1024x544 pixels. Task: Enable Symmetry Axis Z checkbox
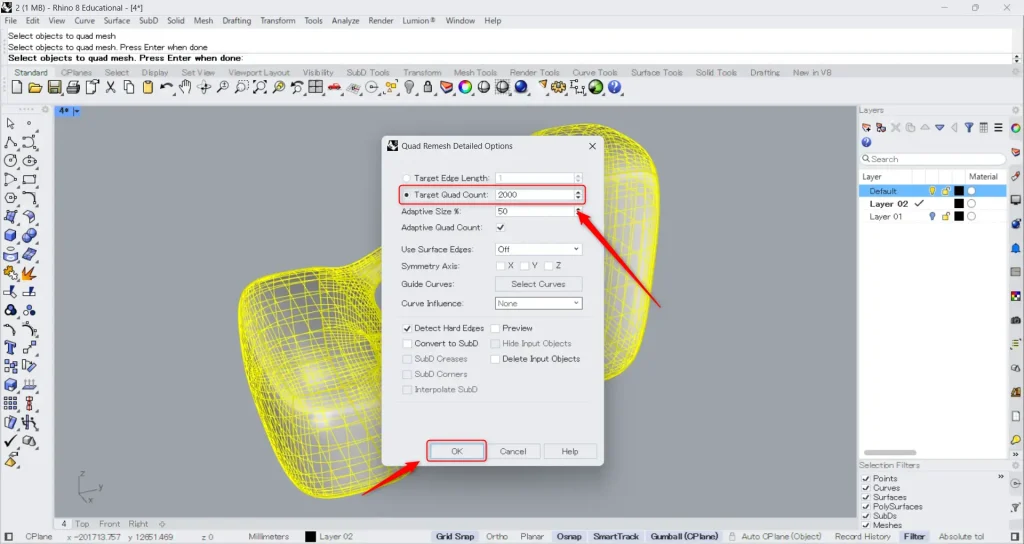549,266
